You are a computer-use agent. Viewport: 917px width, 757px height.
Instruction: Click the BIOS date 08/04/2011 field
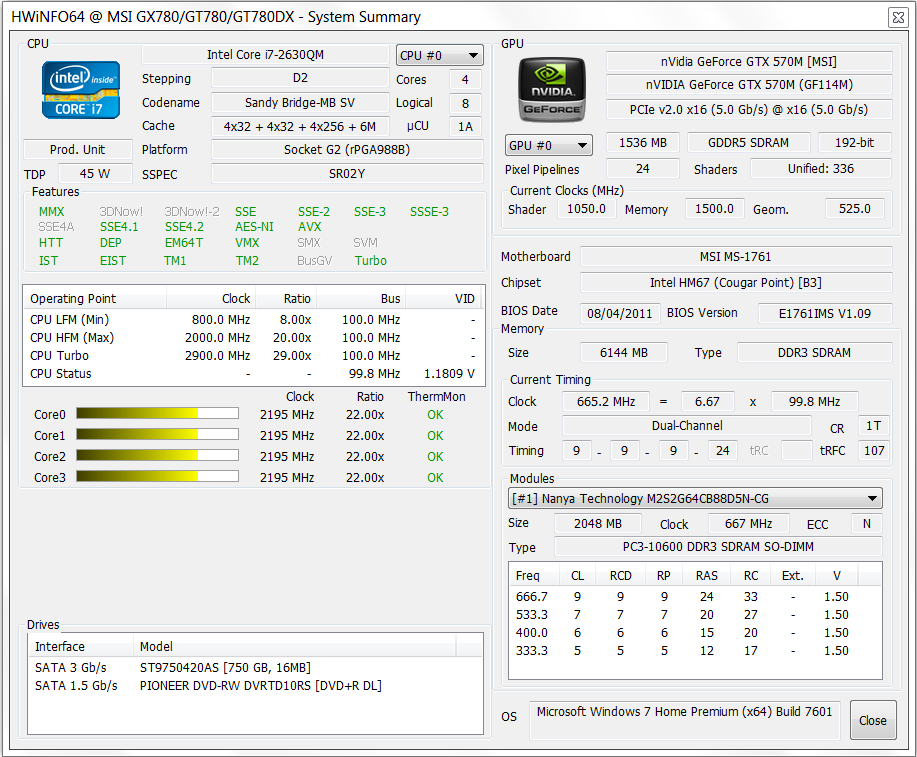(x=620, y=313)
